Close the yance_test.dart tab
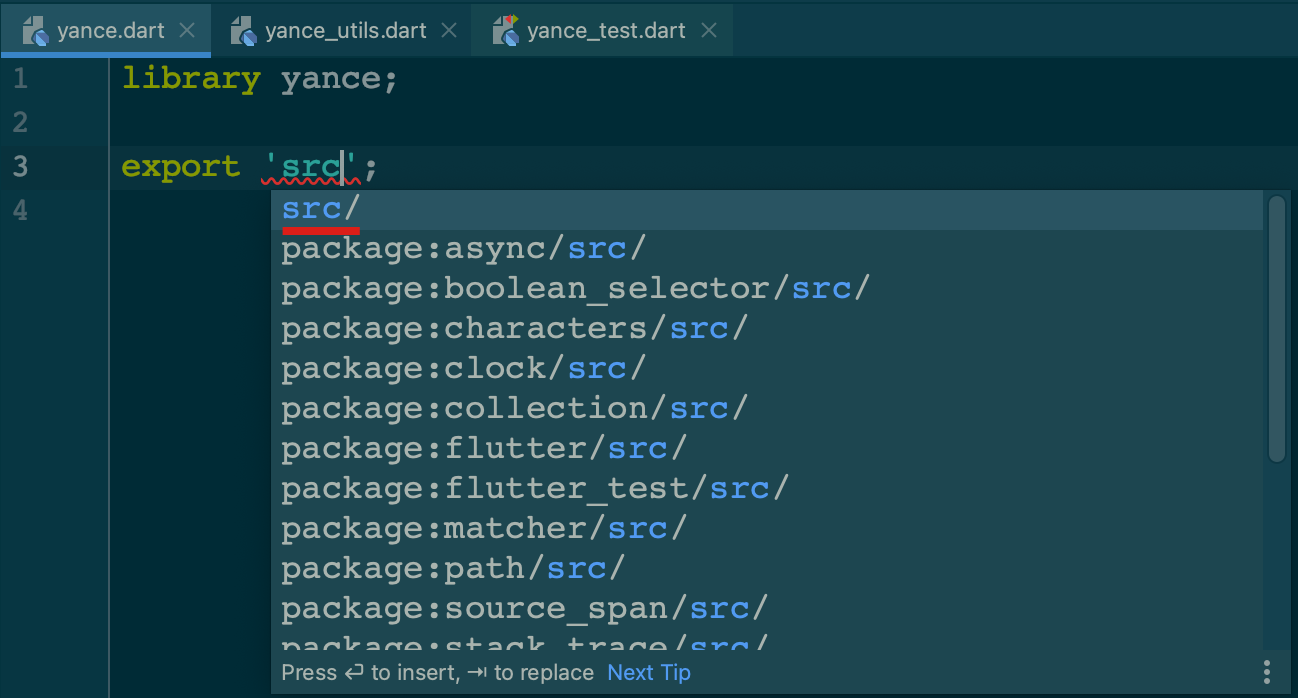The height and width of the screenshot is (698, 1298). 709,31
